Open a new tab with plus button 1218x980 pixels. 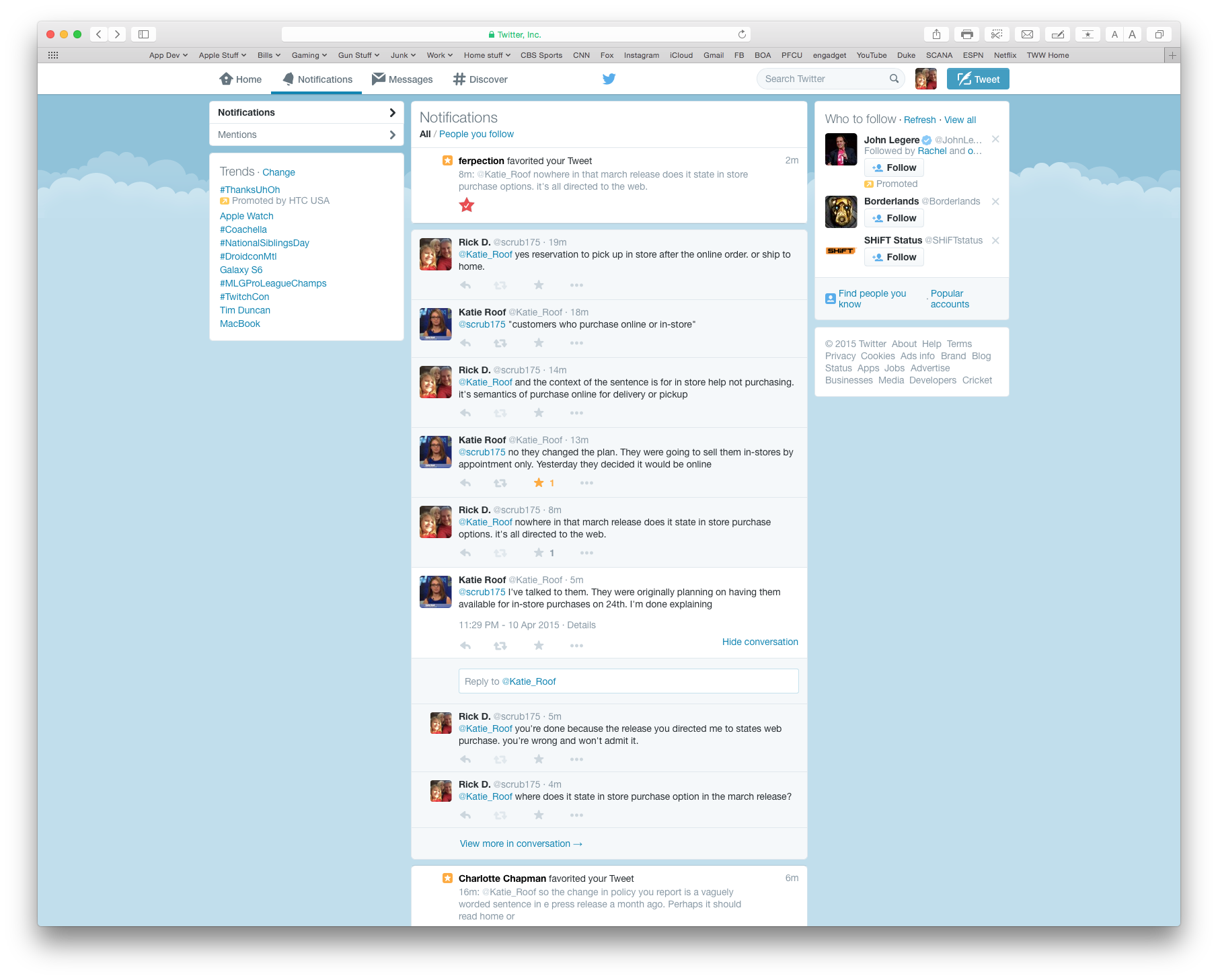(x=1172, y=55)
